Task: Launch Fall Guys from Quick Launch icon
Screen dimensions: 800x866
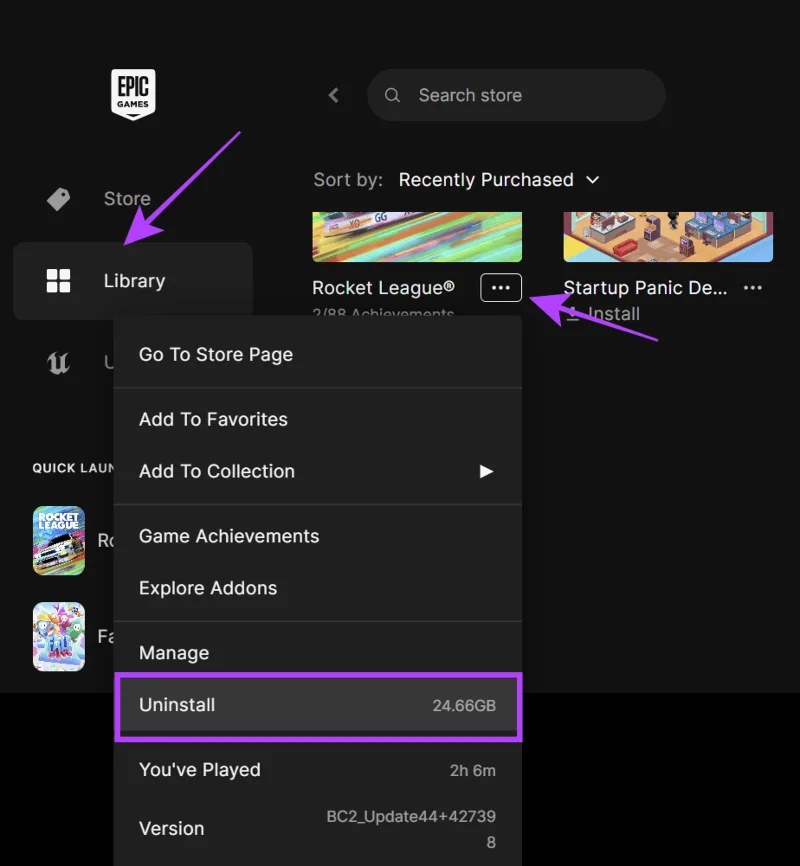Action: click(x=59, y=637)
